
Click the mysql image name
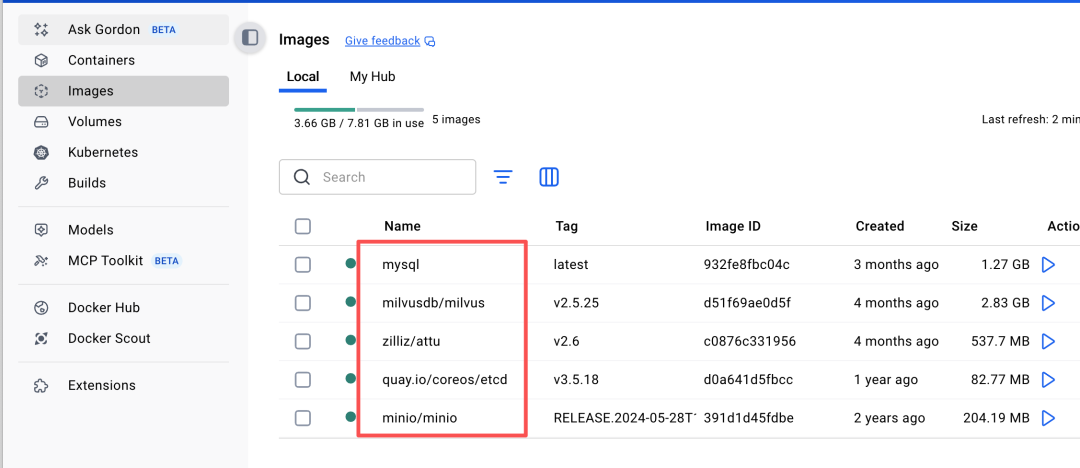point(400,265)
